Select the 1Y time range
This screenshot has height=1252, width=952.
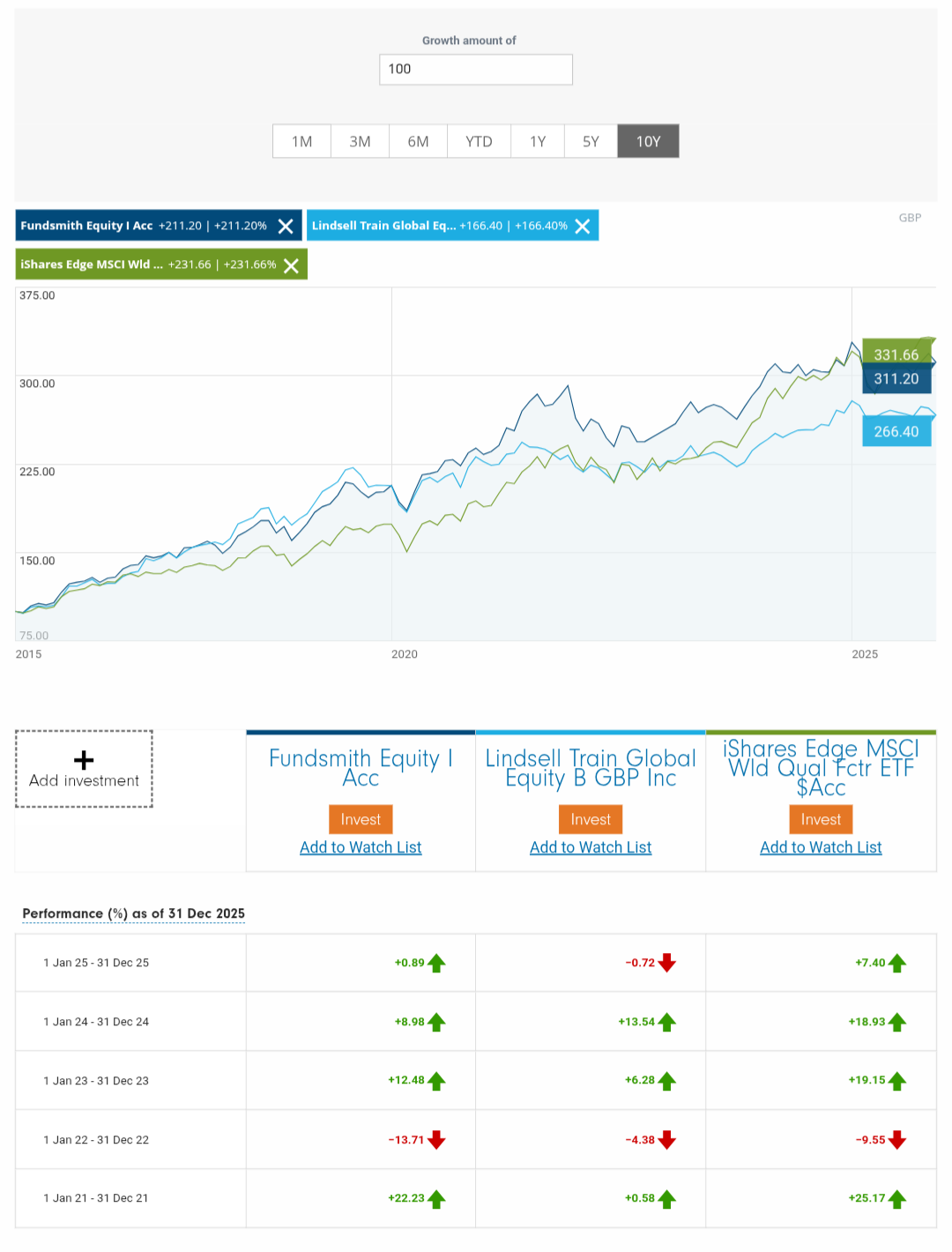tap(538, 141)
